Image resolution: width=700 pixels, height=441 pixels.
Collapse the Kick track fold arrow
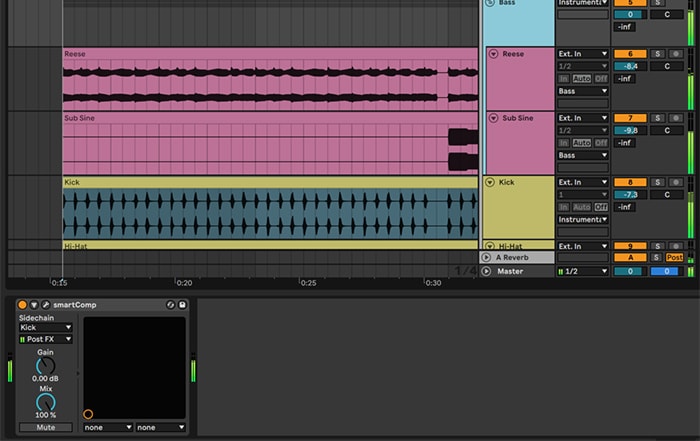pyautogui.click(x=490, y=182)
